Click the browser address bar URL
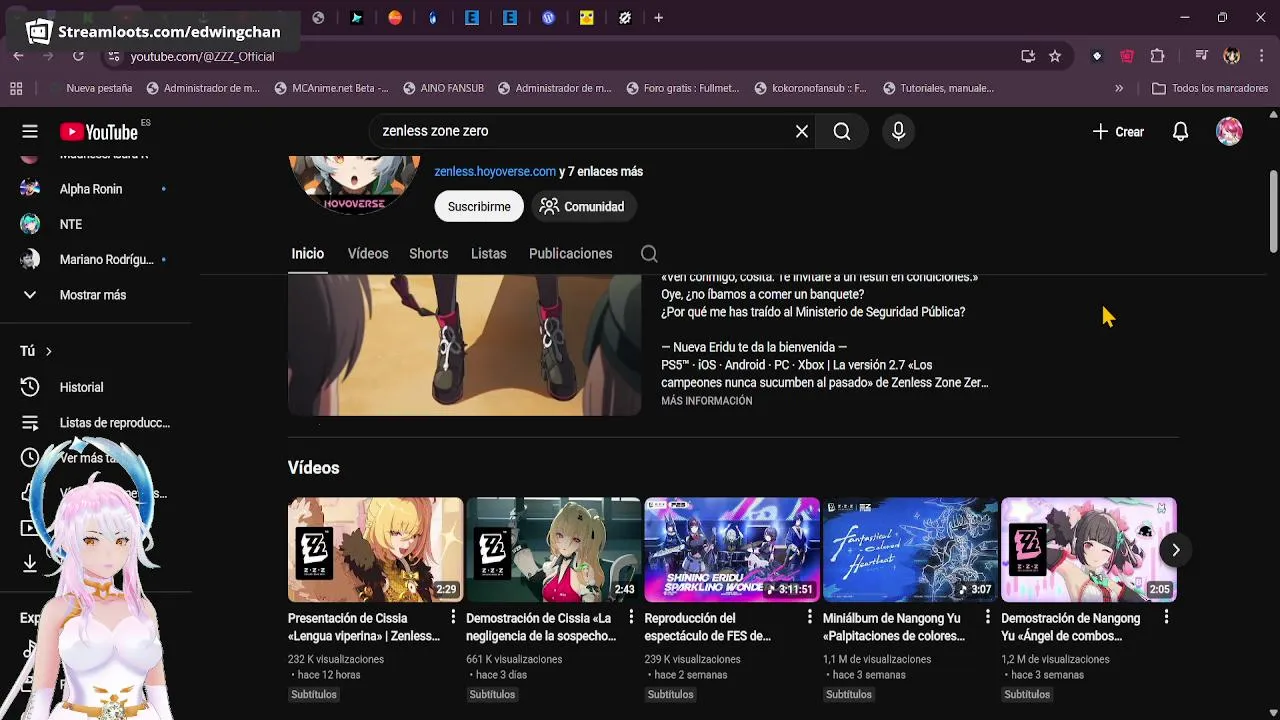 coord(202,56)
